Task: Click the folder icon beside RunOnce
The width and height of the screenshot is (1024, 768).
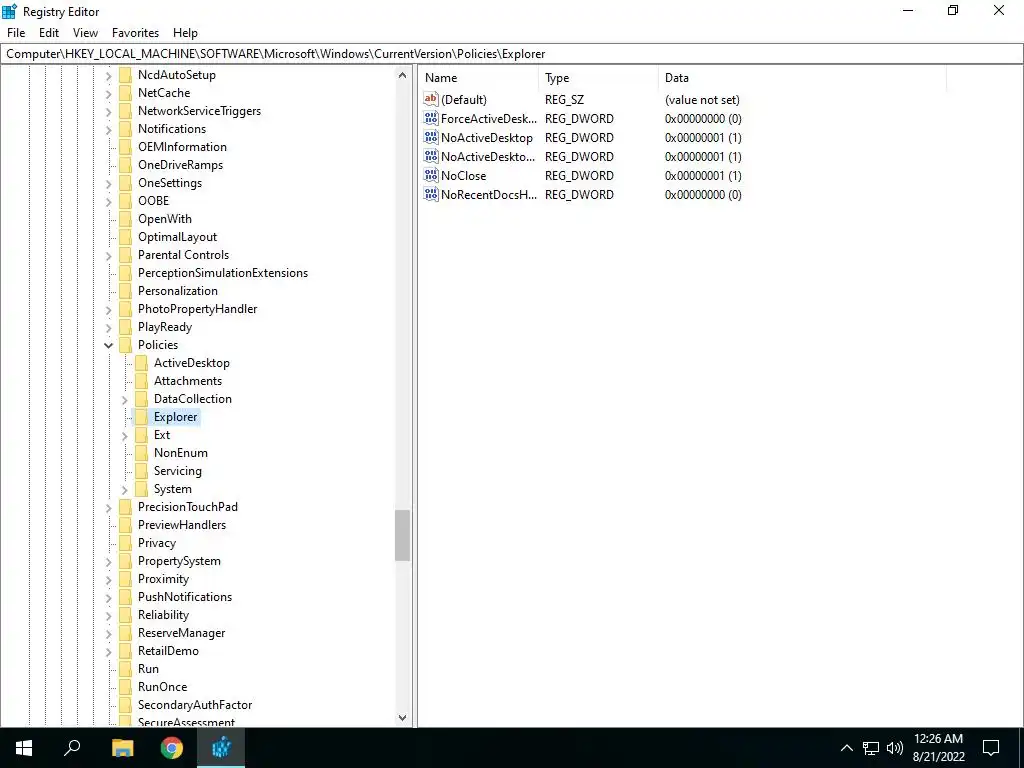Action: [125, 687]
